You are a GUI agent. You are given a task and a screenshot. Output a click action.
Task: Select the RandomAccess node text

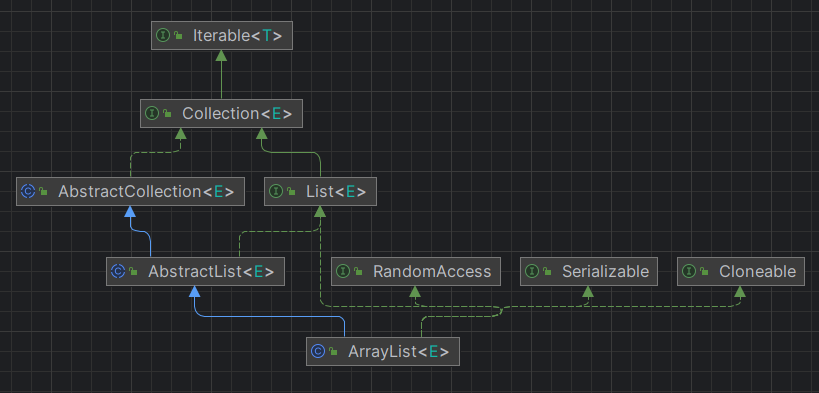point(432,272)
